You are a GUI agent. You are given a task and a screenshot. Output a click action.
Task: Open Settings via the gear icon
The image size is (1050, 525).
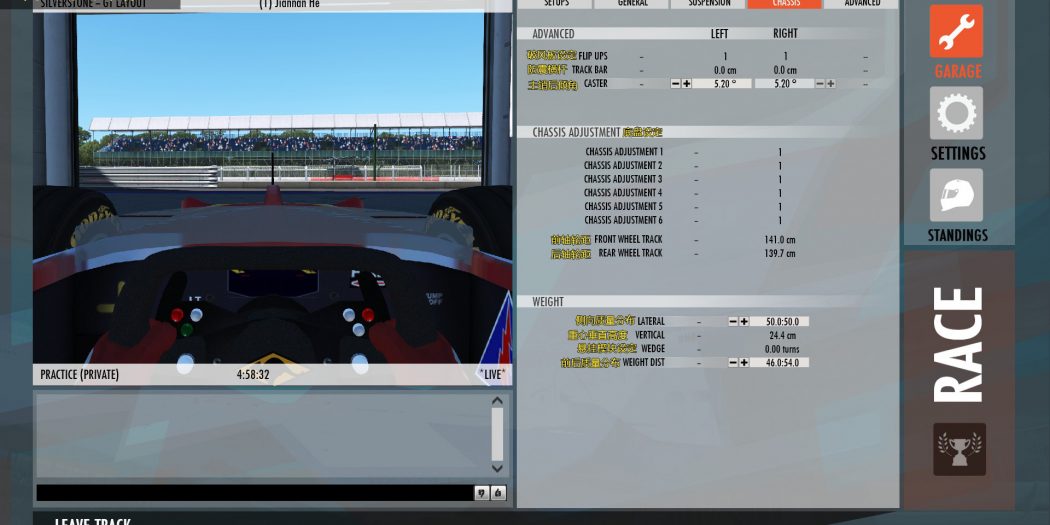click(x=956, y=112)
